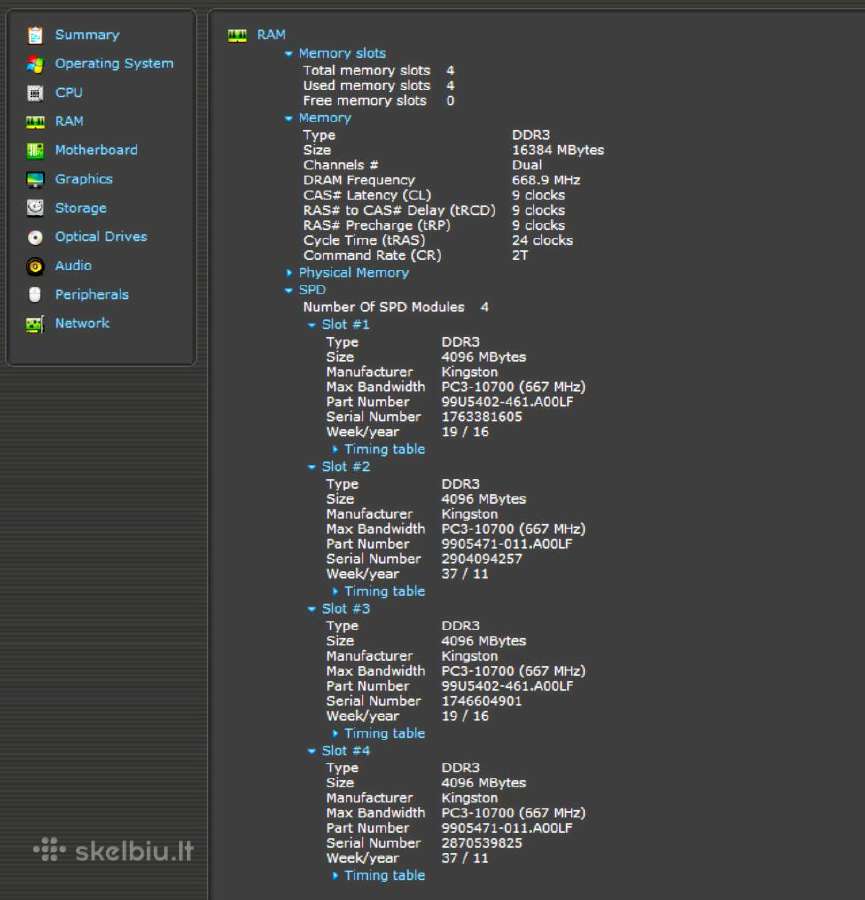Viewport: 865px width, 900px height.
Task: Collapse Slot #2 details
Action: point(311,467)
